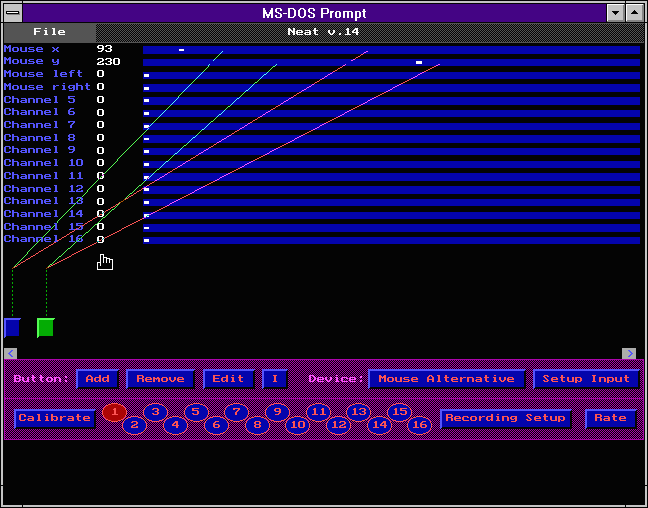Click the Channel 16 value bar
This screenshot has width=648, height=508.
[x=391, y=241]
